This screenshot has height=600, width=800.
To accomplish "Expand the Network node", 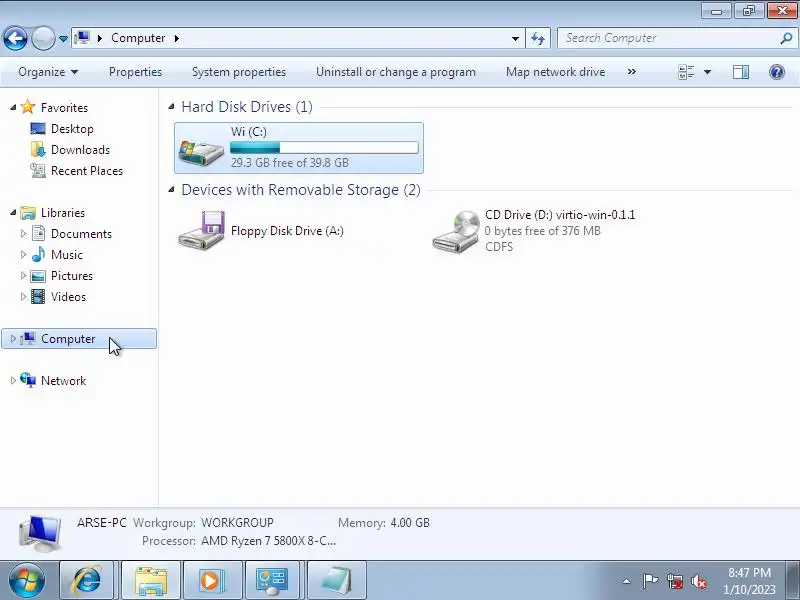I will coord(13,380).
